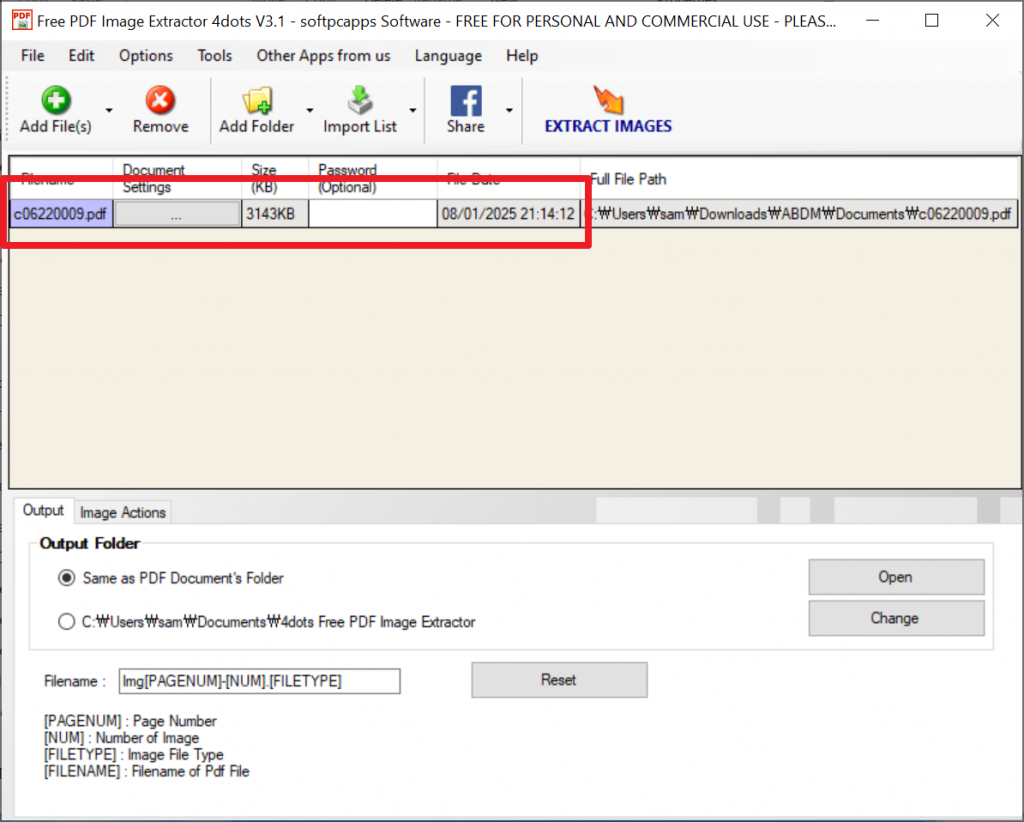
Task: Switch to the Image Actions tab
Action: (x=123, y=513)
